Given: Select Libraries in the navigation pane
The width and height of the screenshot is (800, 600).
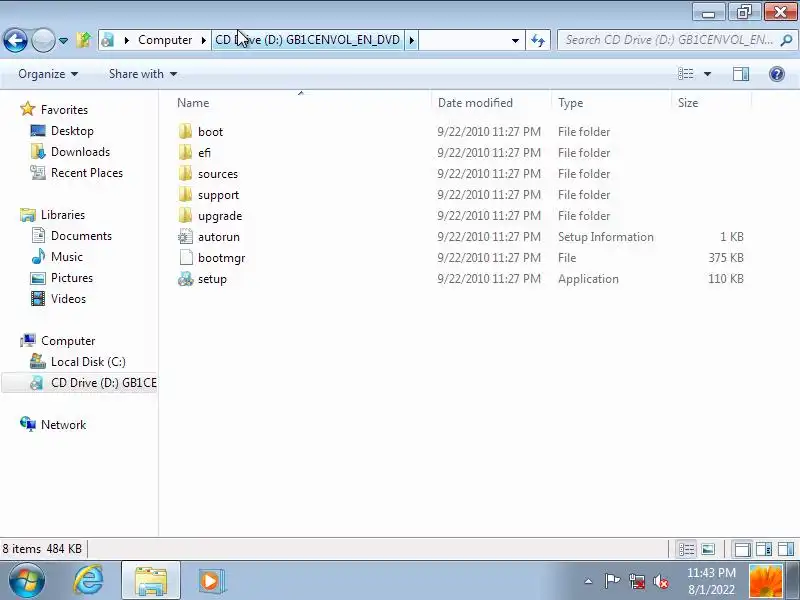Looking at the screenshot, I should click(x=63, y=215).
